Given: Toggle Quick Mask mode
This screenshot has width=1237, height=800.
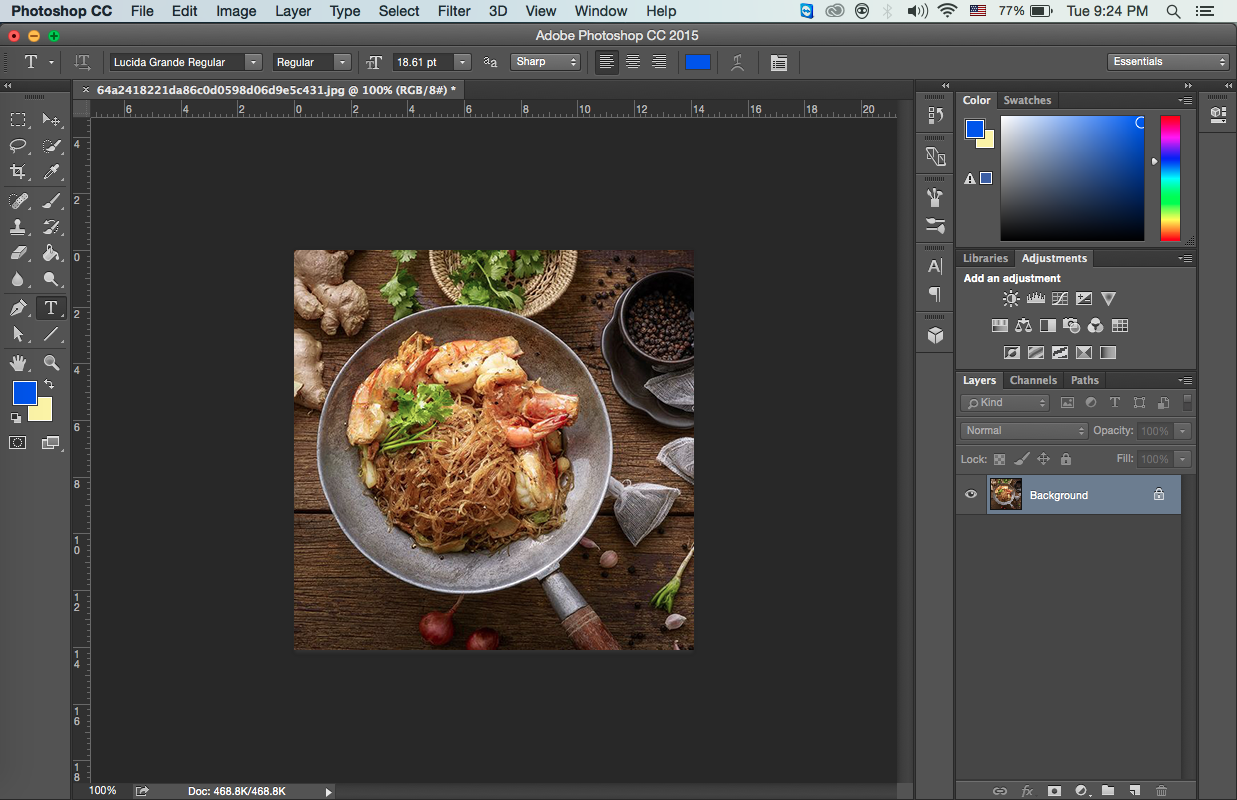Looking at the screenshot, I should (x=18, y=442).
